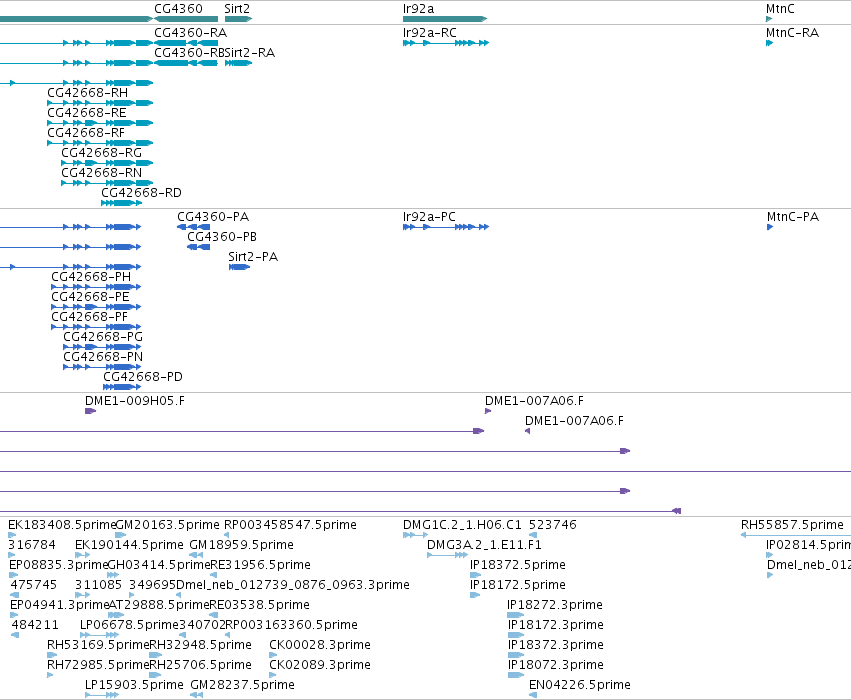The height and width of the screenshot is (700, 851).
Task: Click EST RE31956.5prime
Action: (261, 565)
